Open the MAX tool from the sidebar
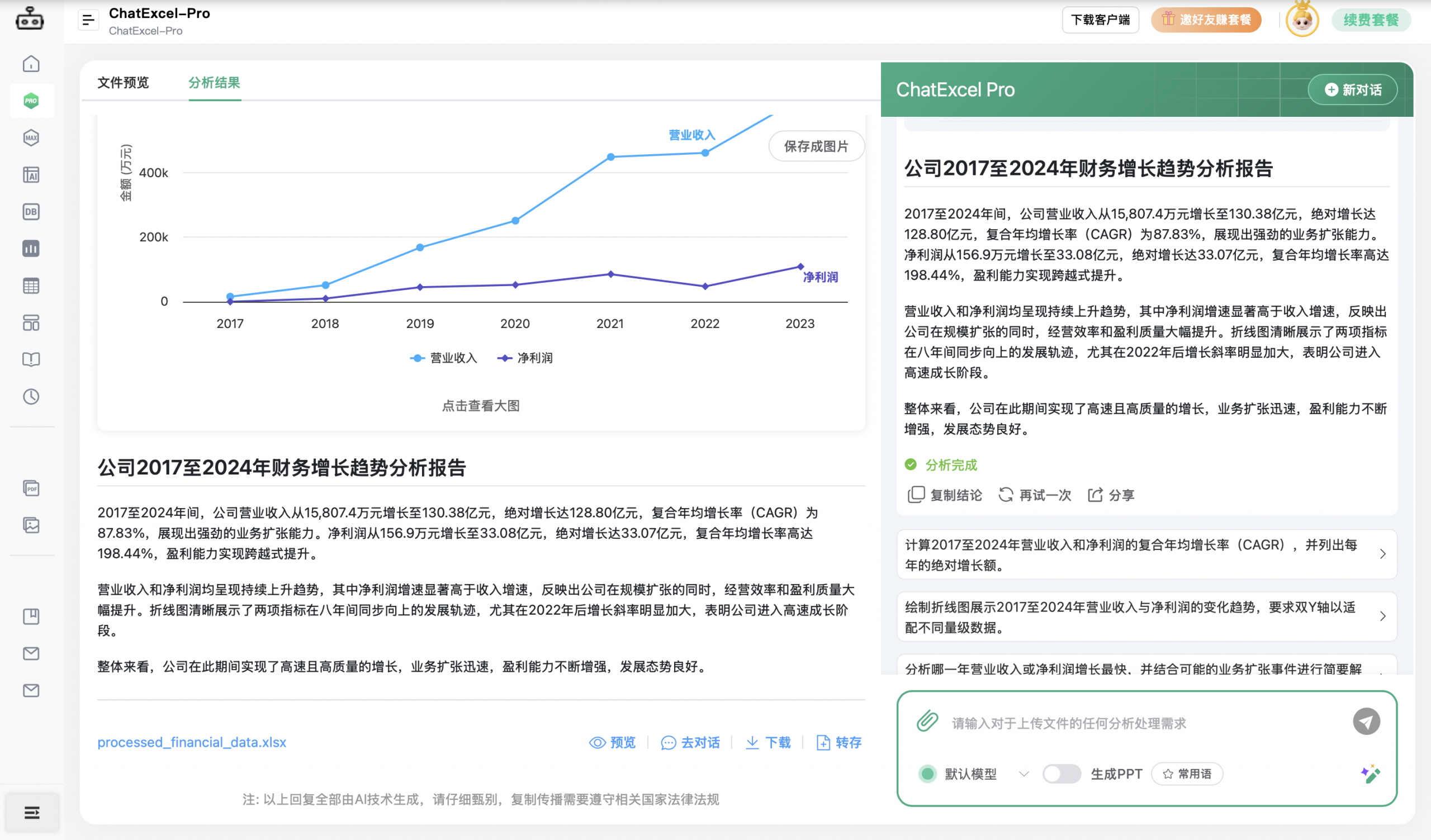The height and width of the screenshot is (840, 1431). [32, 137]
